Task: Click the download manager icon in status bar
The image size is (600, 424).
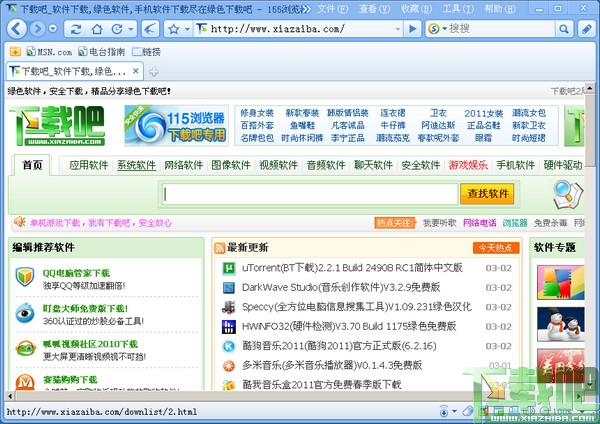Action: [x=444, y=412]
